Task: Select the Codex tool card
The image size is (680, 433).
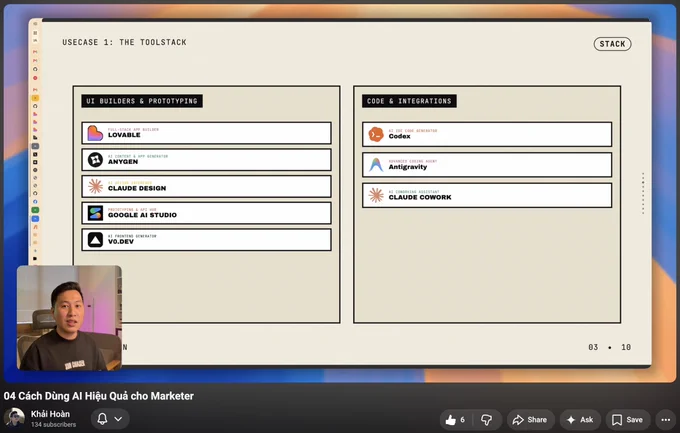Action: (x=487, y=134)
